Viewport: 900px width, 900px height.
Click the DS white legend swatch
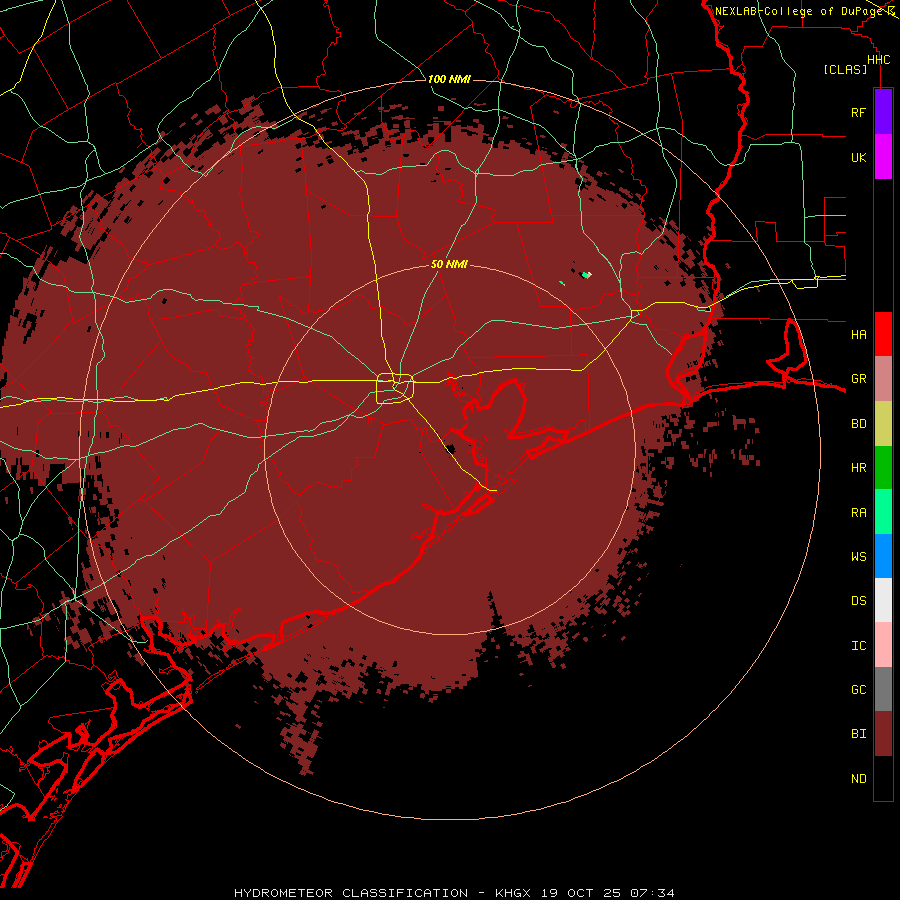point(883,600)
